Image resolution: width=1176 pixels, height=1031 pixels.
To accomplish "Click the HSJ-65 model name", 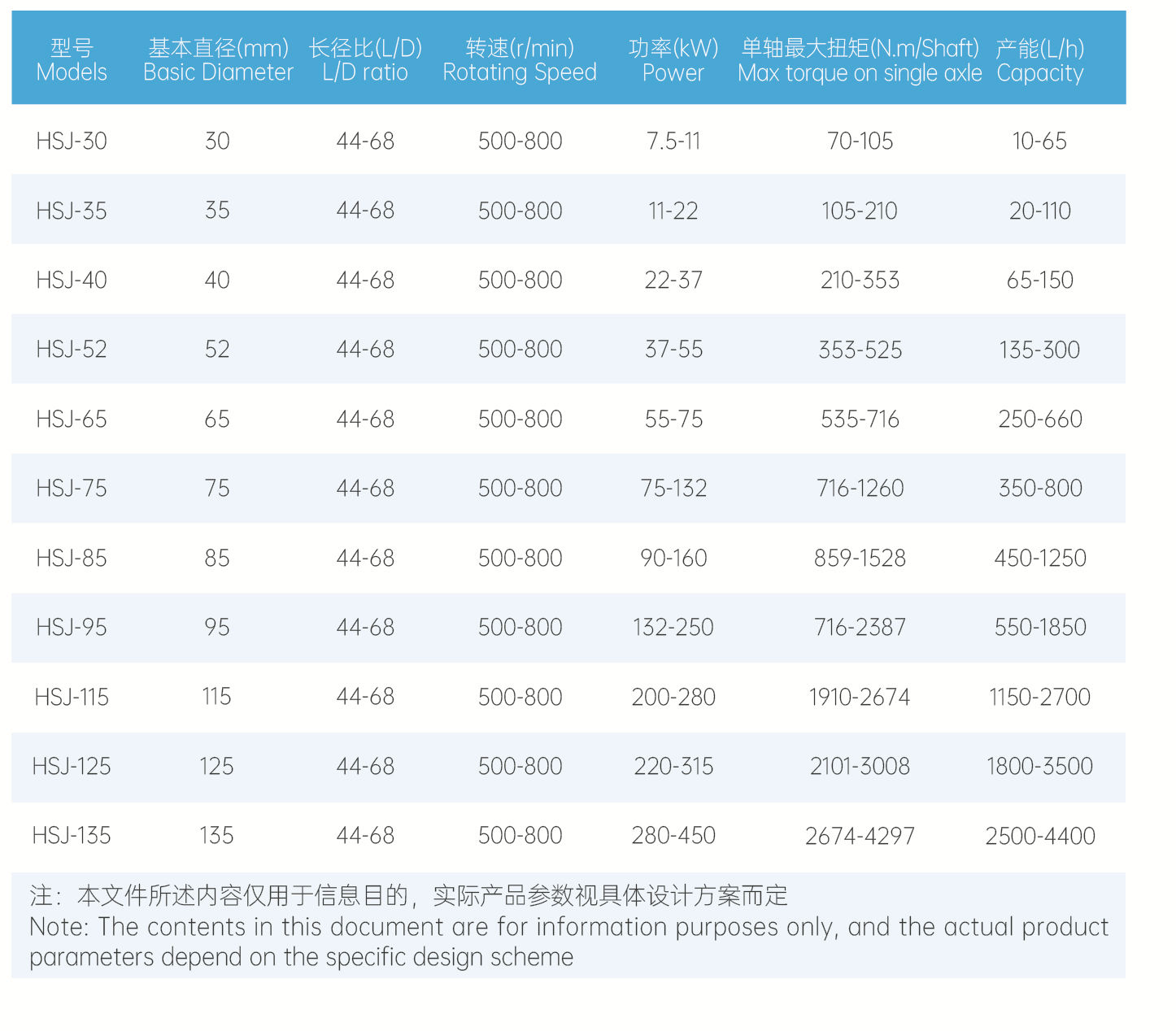I will [72, 420].
